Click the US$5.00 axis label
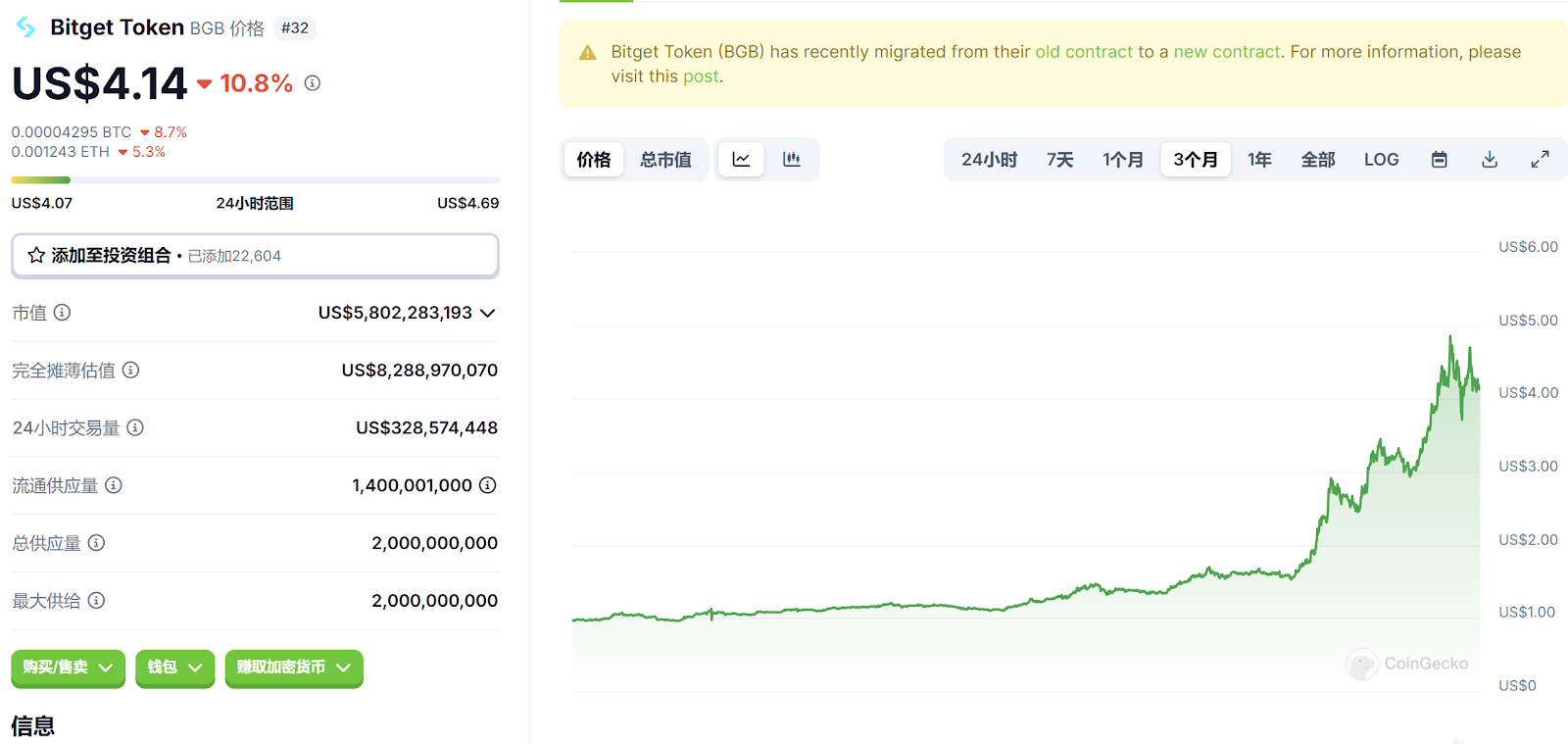Screen dimensions: 1568x744 1528,321
